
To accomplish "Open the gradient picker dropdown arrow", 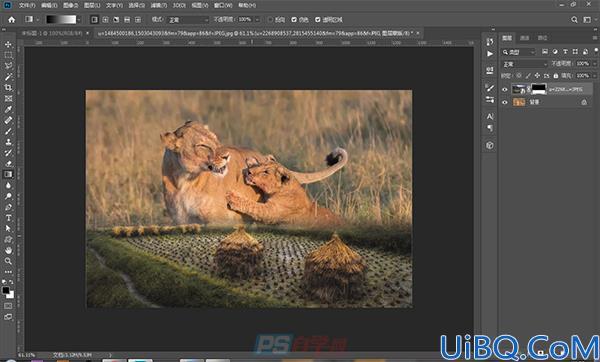I will pos(79,20).
